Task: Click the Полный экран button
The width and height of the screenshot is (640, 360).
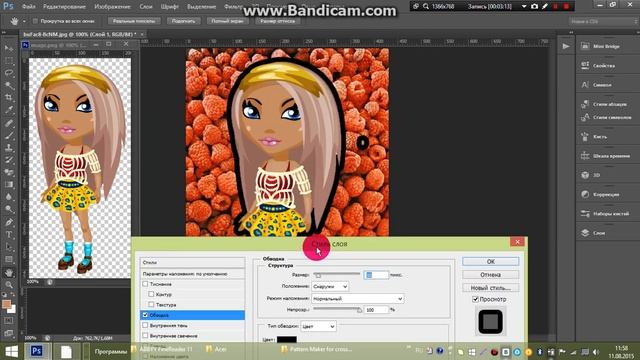Action: (227, 21)
